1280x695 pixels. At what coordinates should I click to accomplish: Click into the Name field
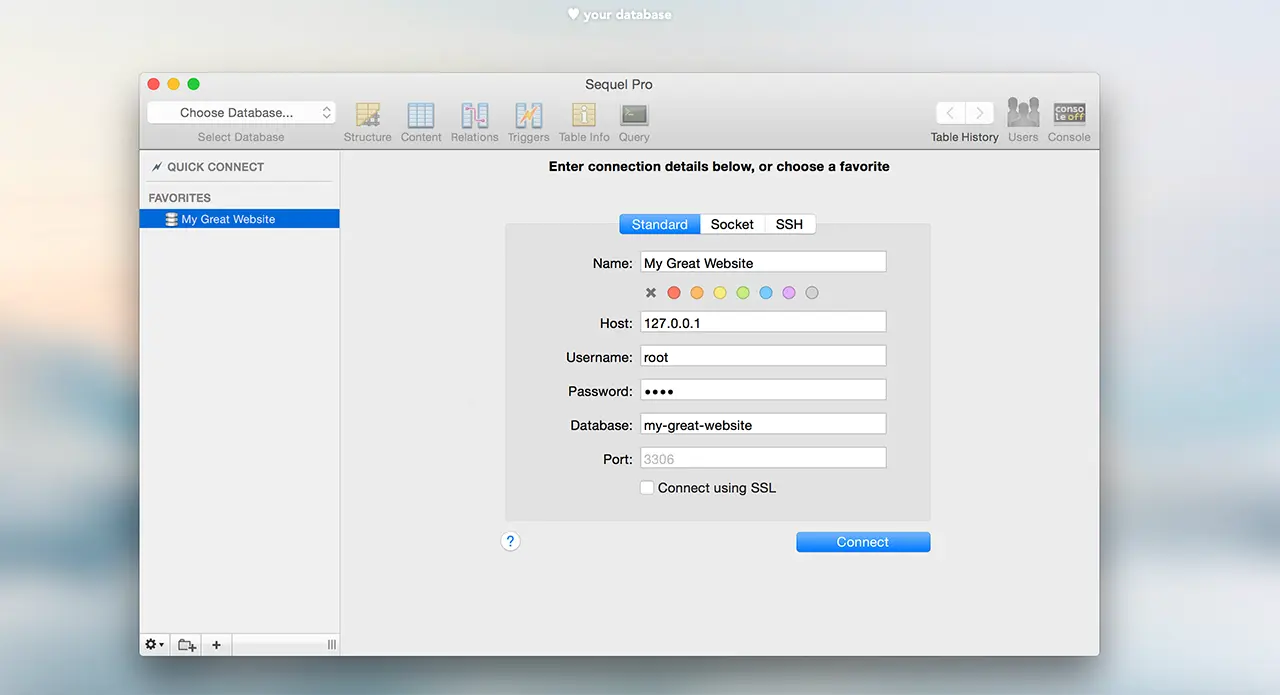pos(763,263)
